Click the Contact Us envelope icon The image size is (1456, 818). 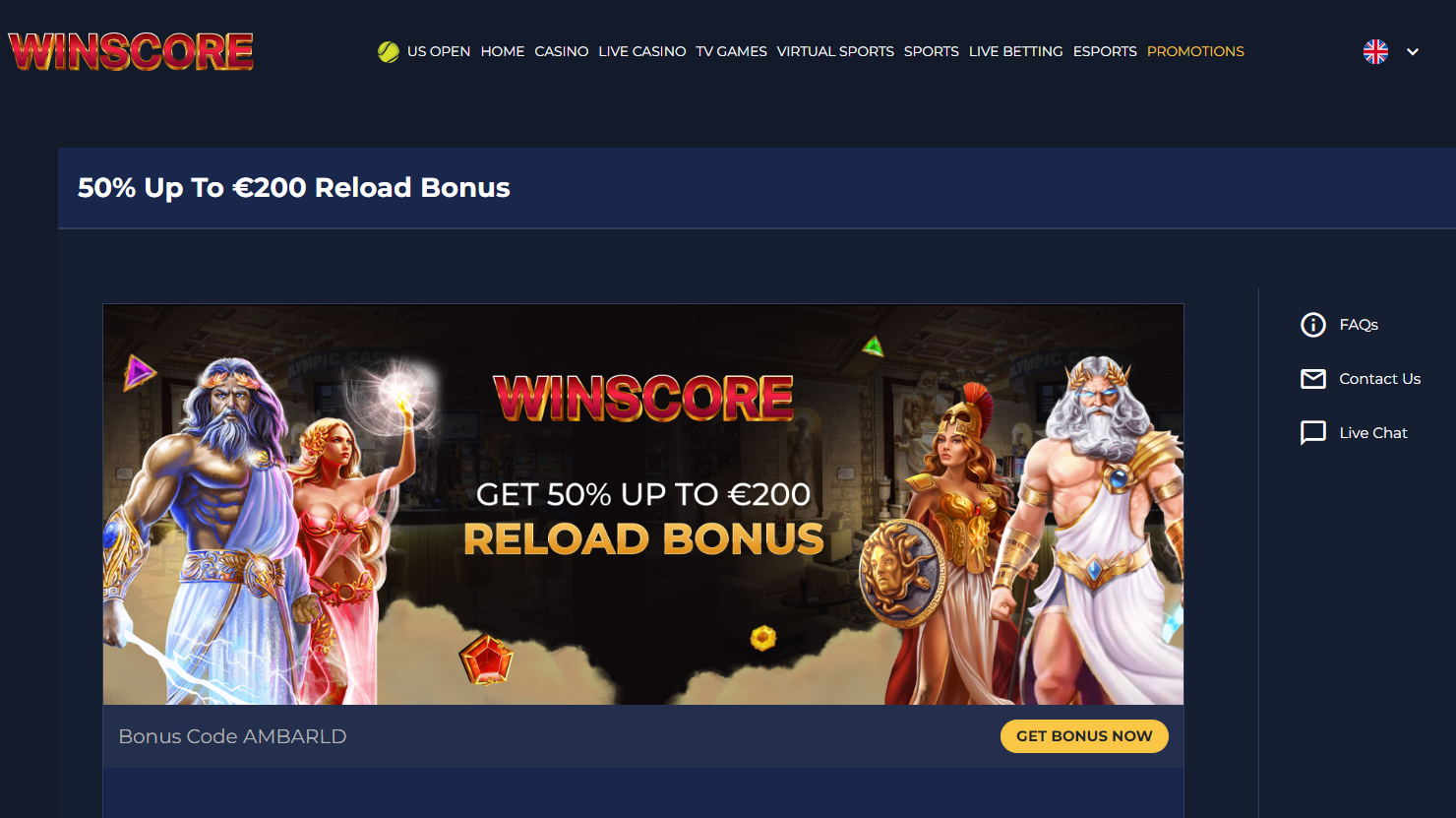pos(1313,379)
